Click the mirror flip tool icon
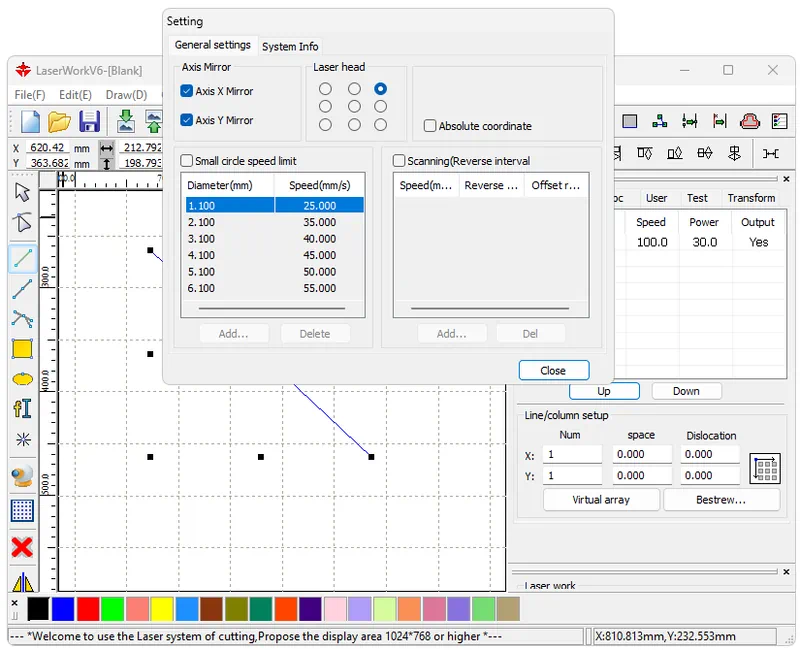This screenshot has height=650, width=800. [23, 582]
